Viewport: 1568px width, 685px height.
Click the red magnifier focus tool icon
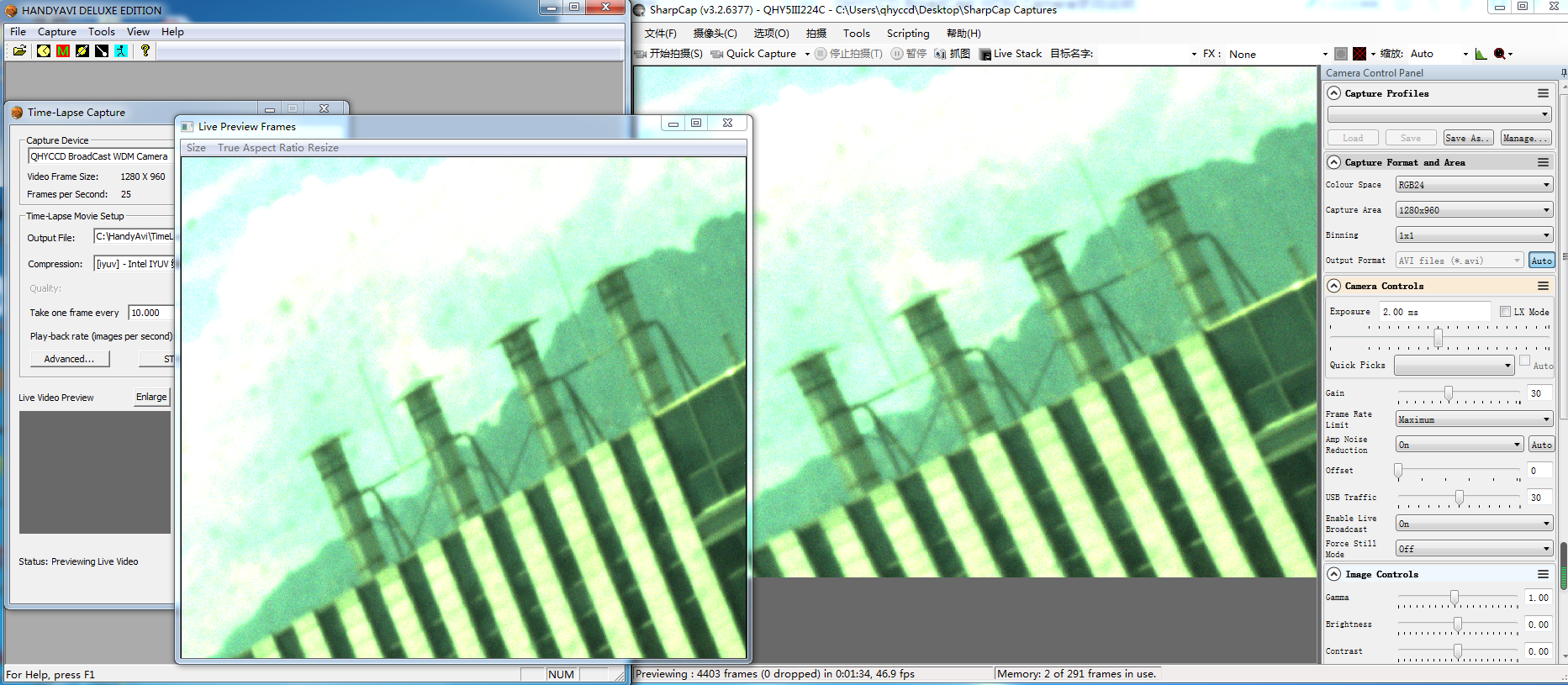click(1500, 54)
